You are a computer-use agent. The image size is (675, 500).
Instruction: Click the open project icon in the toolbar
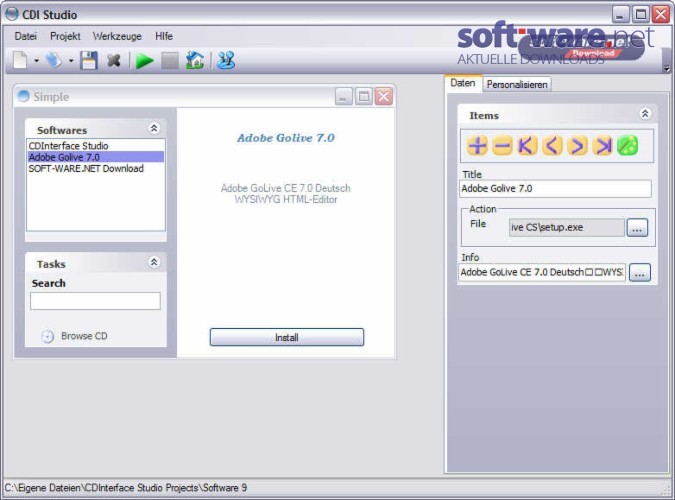[53, 60]
